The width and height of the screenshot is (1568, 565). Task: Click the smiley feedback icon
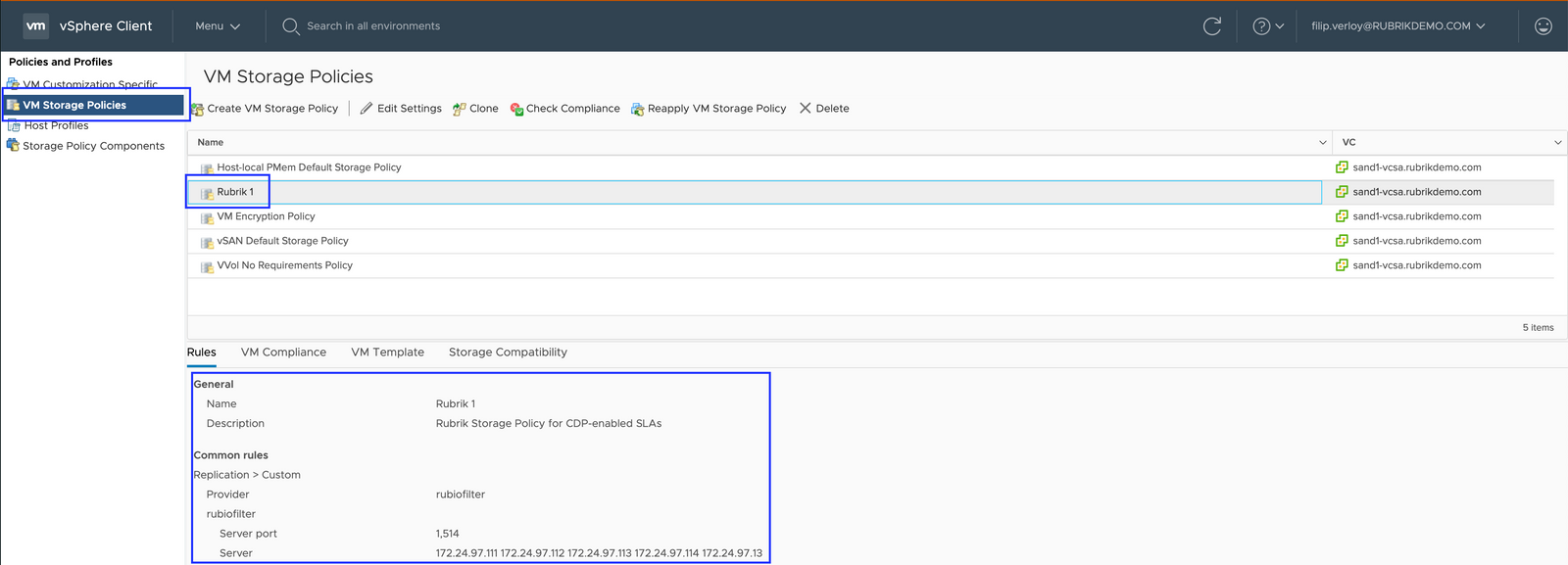(1543, 26)
